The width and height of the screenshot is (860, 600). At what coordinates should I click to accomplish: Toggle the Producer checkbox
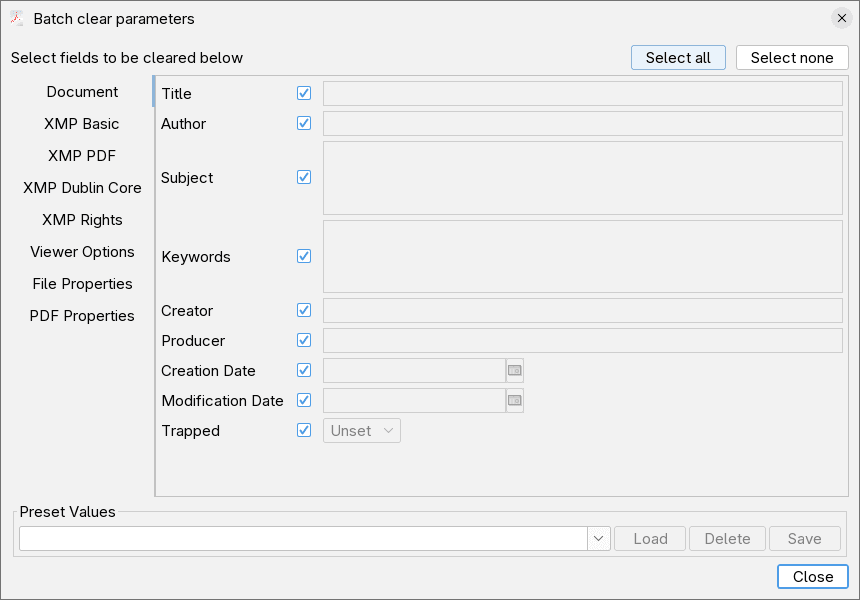pos(303,340)
